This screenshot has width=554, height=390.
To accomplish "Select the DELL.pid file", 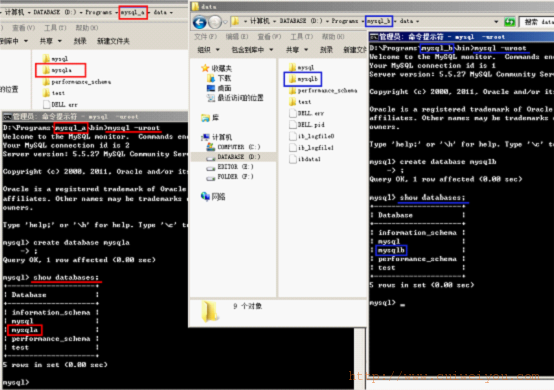I will click(x=307, y=125).
